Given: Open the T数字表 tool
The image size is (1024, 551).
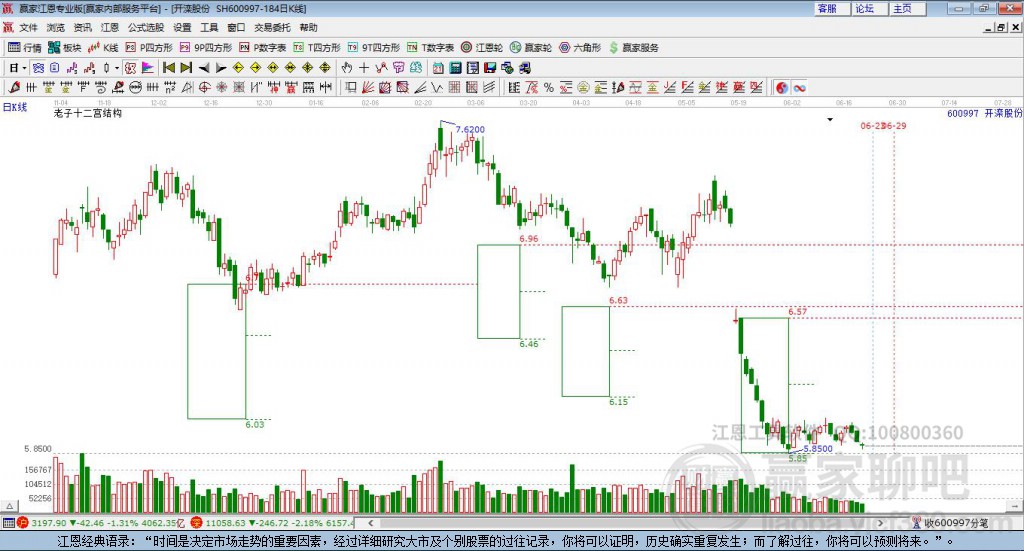Looking at the screenshot, I should click(430, 48).
